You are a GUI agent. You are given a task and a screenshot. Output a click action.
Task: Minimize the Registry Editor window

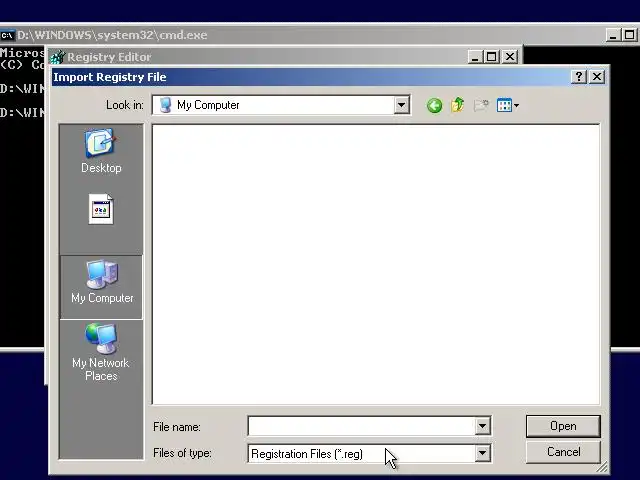pos(475,56)
